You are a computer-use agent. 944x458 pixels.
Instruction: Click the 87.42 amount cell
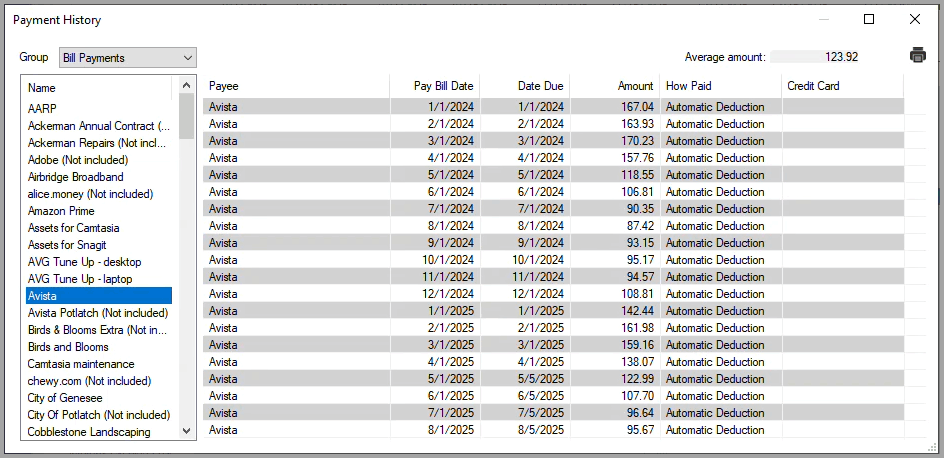[x=615, y=226]
